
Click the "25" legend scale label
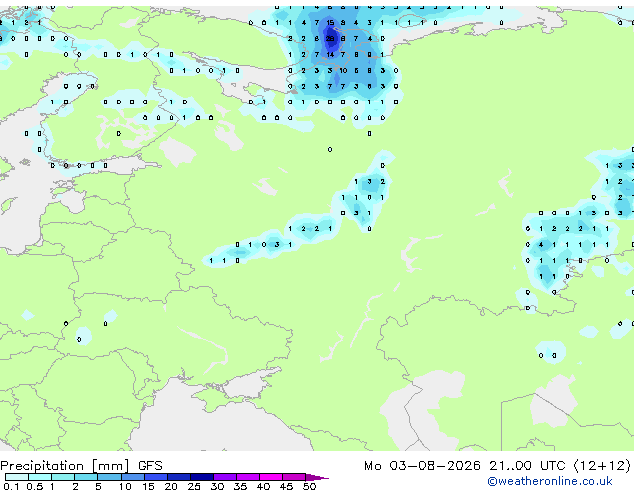(x=194, y=486)
